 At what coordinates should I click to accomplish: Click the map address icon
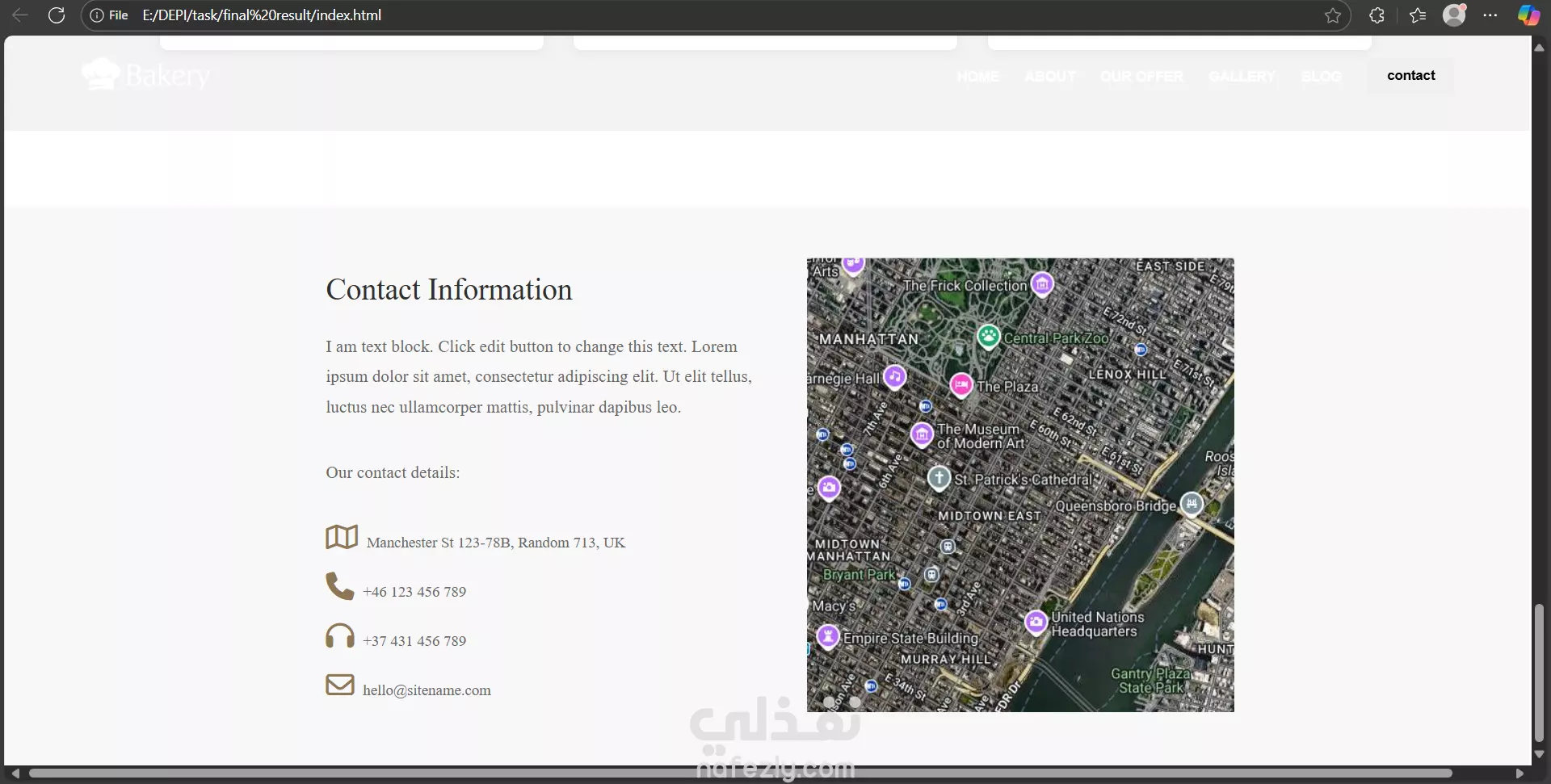[x=342, y=537]
